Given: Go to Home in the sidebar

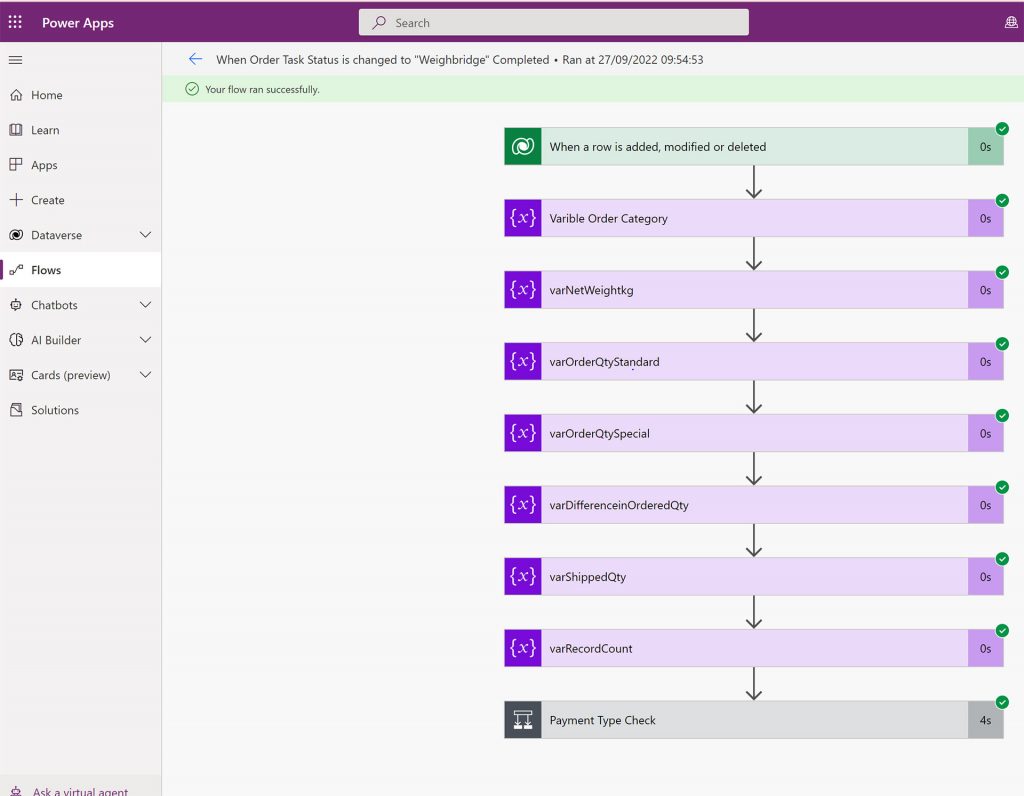Looking at the screenshot, I should click(x=46, y=95).
